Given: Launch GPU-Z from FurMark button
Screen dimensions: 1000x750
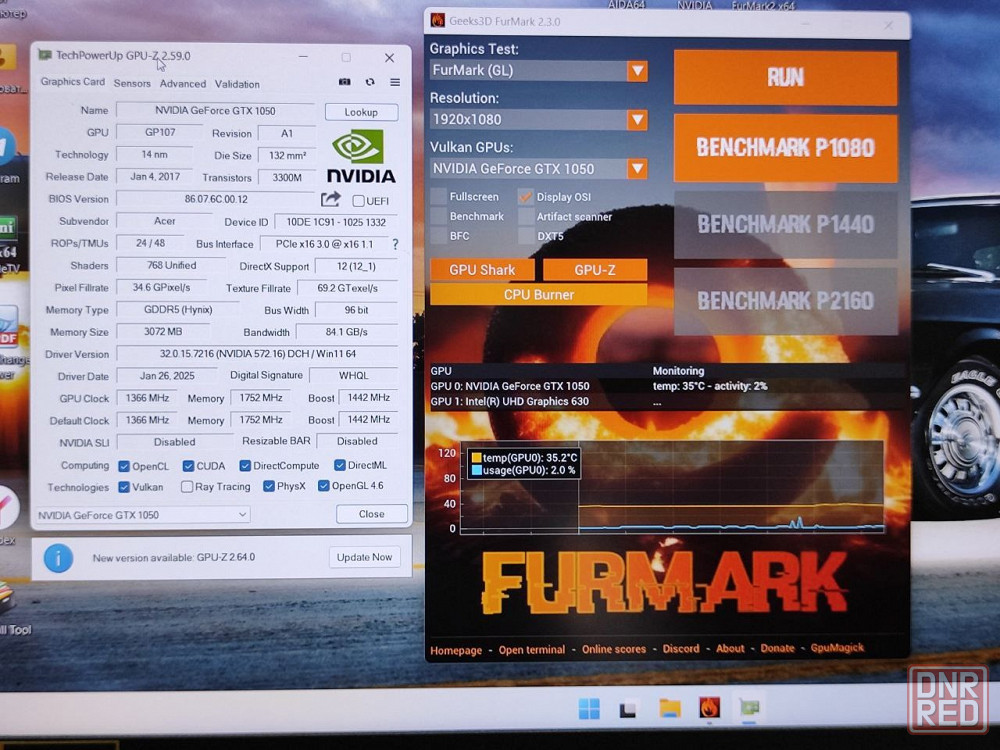Looking at the screenshot, I should tap(594, 270).
